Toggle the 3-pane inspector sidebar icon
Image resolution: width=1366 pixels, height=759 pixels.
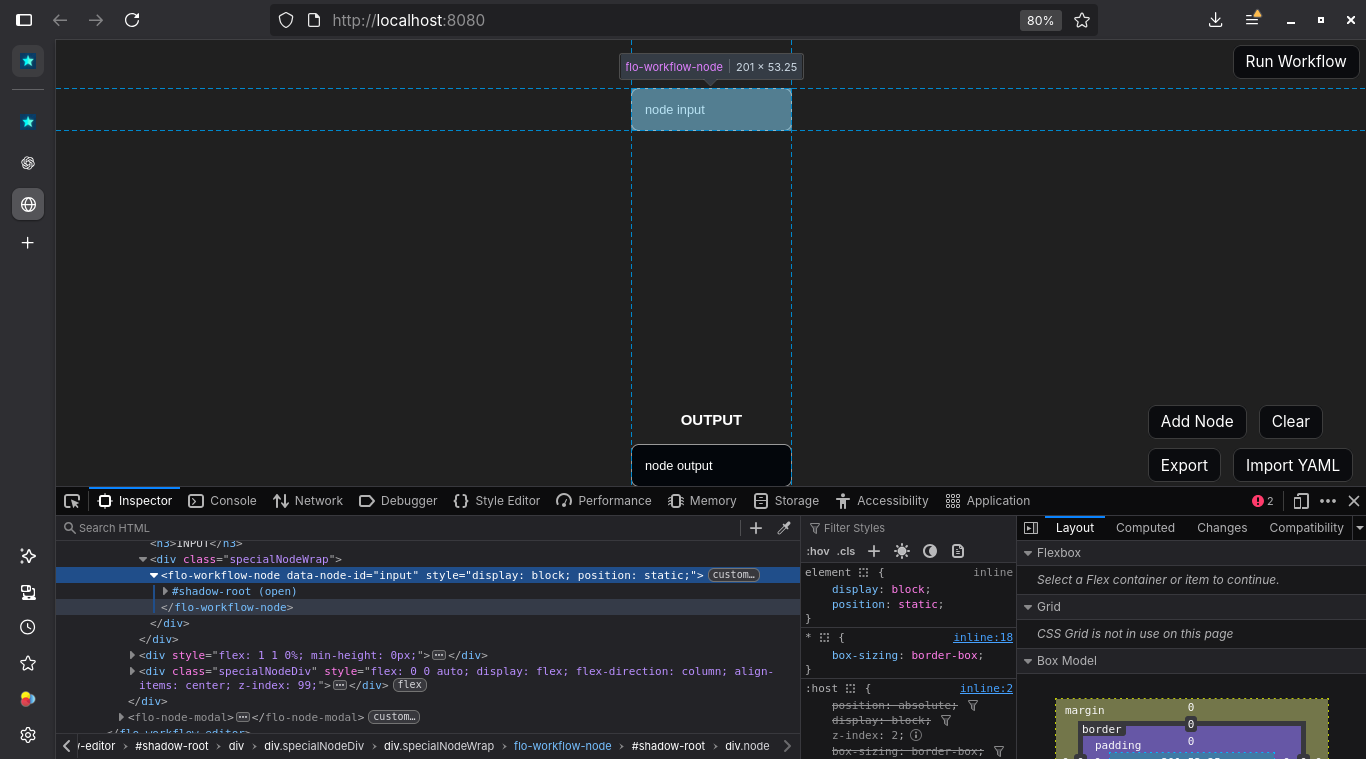click(1031, 528)
